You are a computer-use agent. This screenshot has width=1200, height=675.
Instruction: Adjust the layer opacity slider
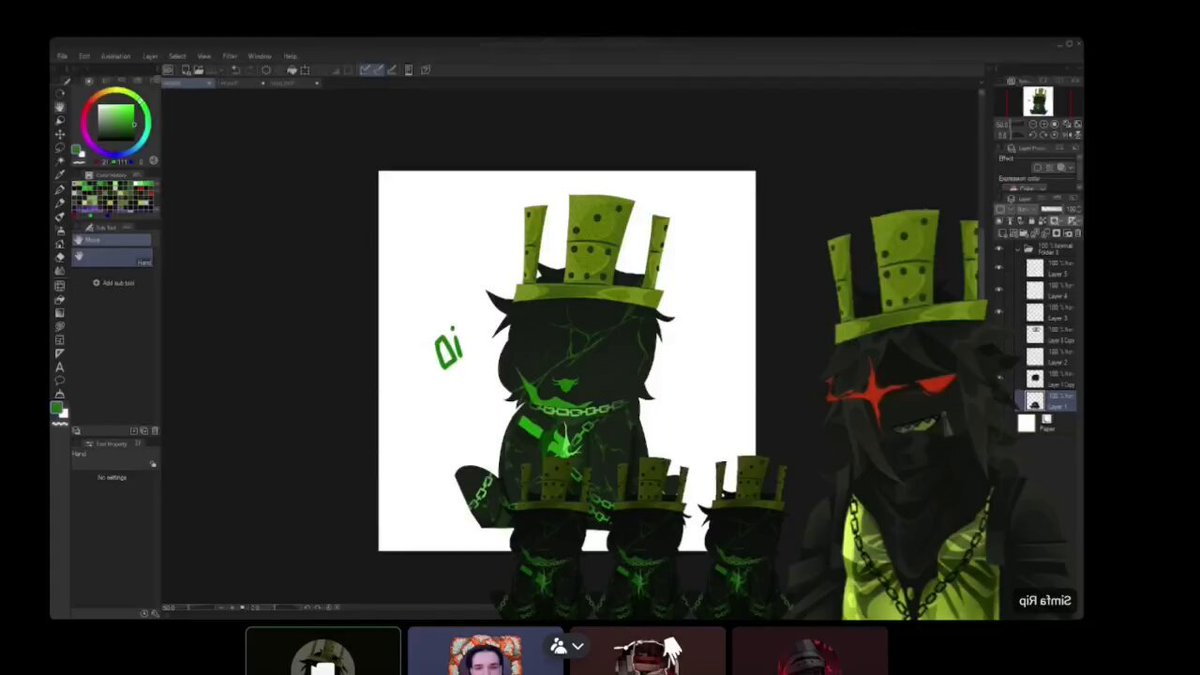[x=1050, y=209]
